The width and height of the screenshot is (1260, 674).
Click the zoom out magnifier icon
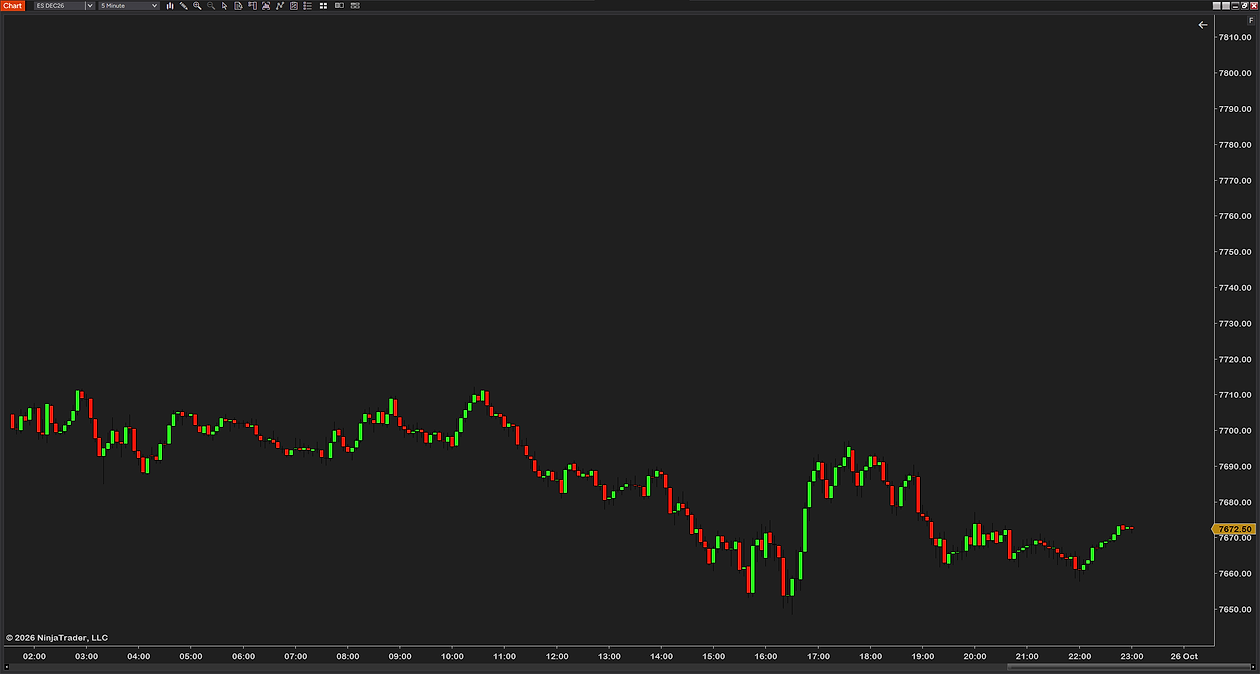click(211, 6)
